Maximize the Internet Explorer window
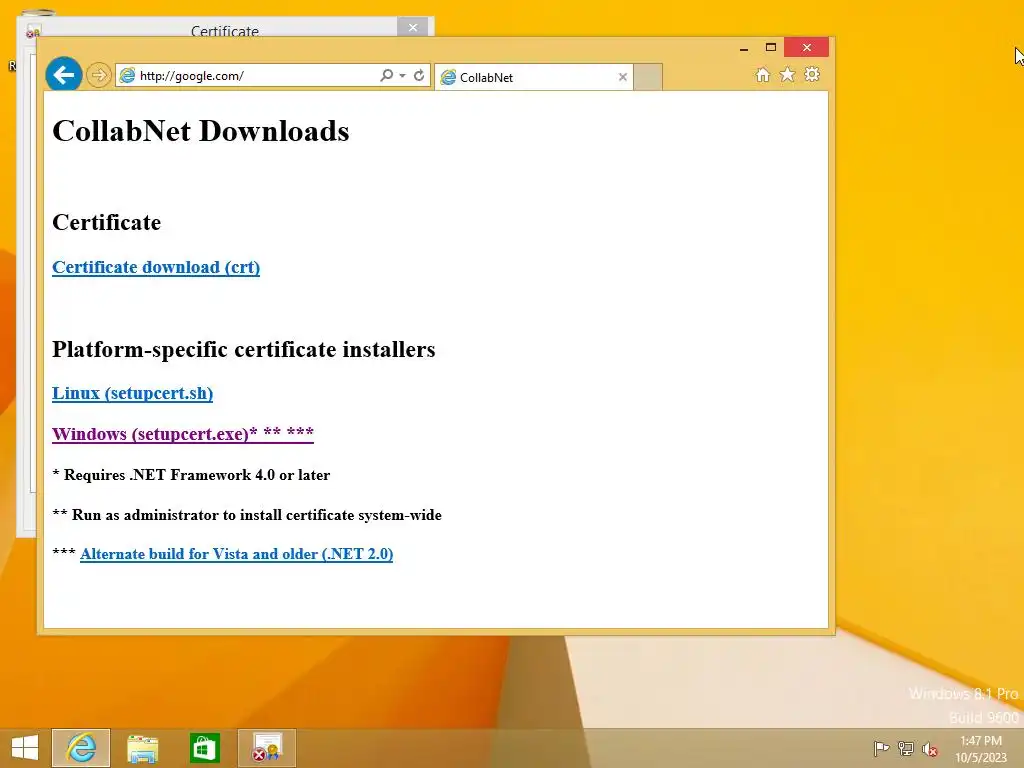Screen dimensions: 1024x768 coord(771,47)
